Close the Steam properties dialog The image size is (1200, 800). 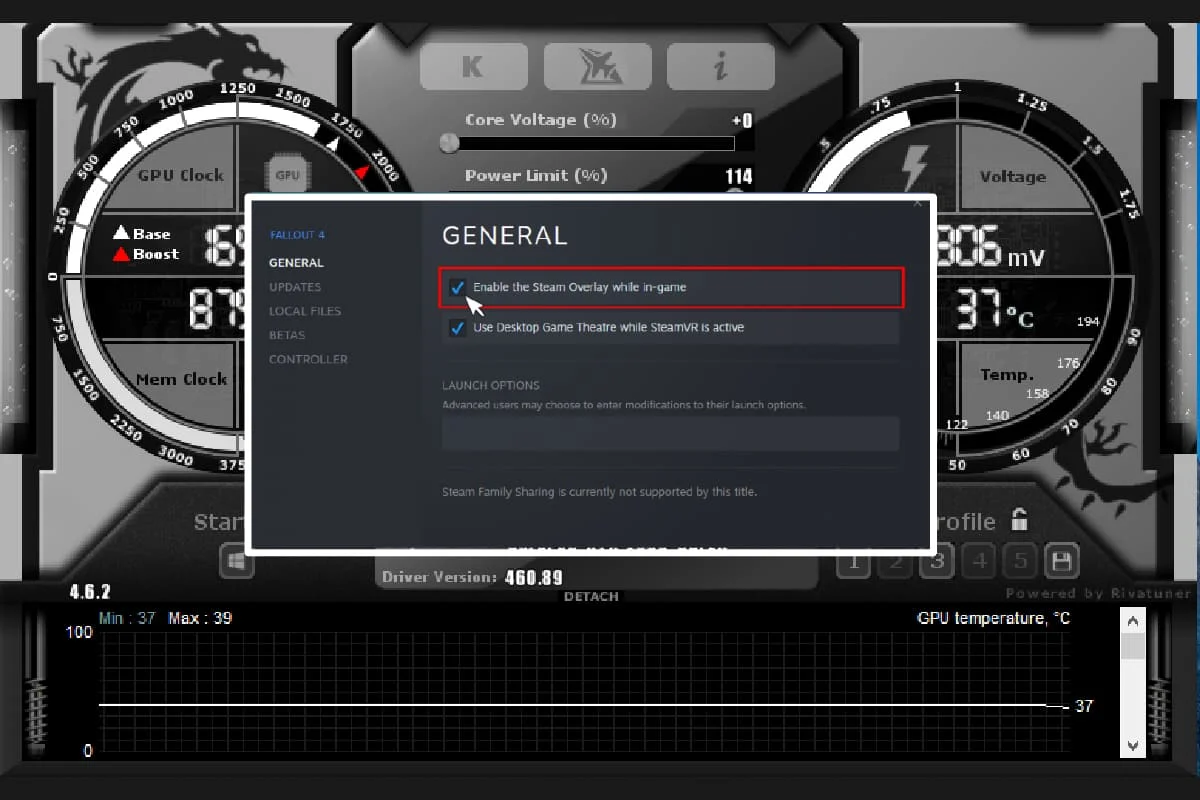point(918,204)
